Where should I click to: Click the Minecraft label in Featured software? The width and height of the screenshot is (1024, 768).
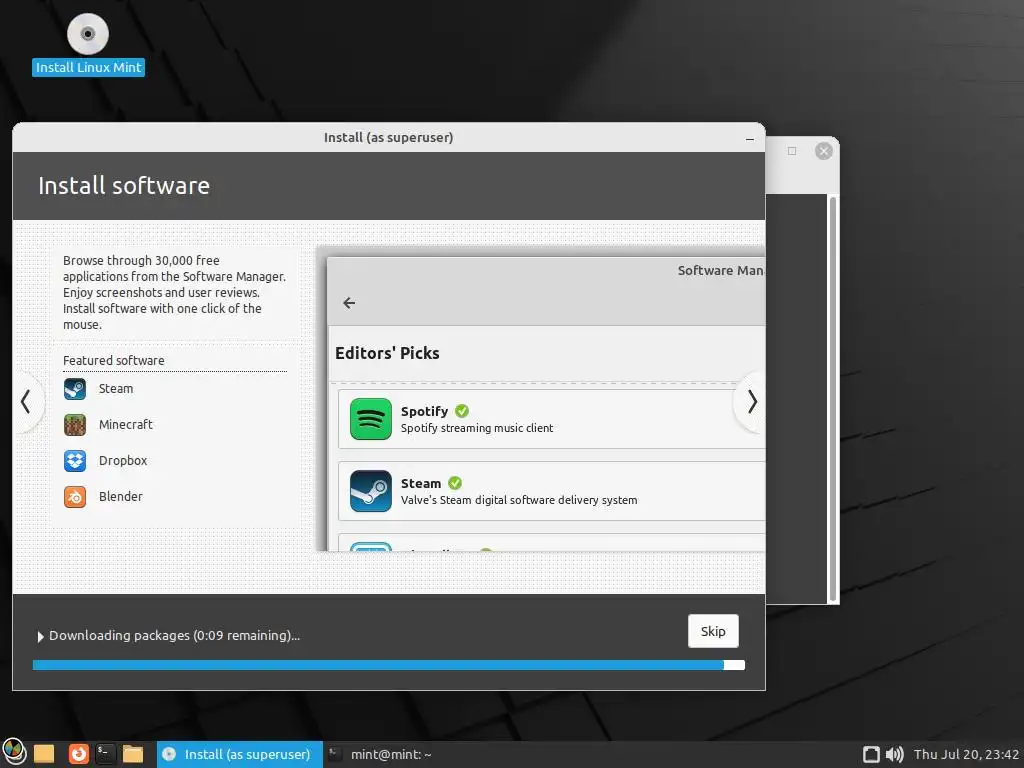coord(125,424)
